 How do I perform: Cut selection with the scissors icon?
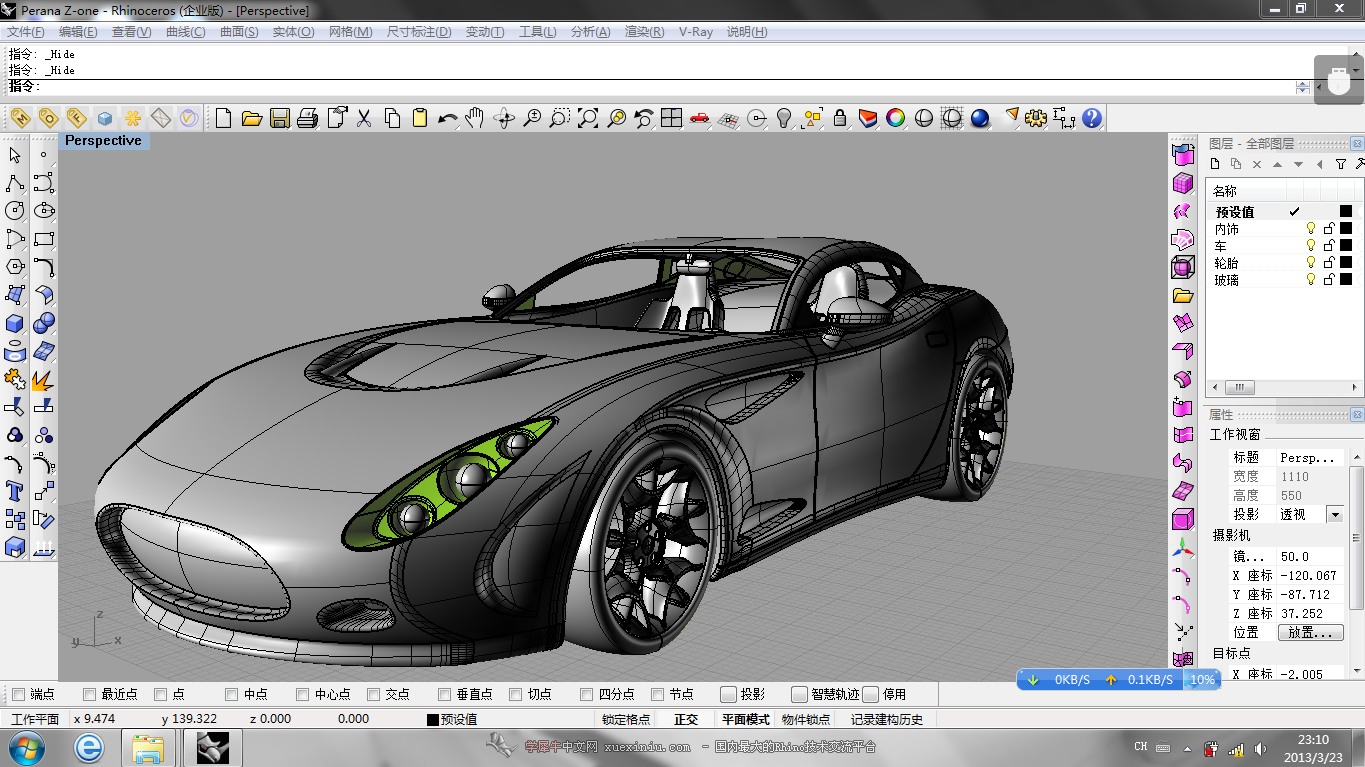364,118
